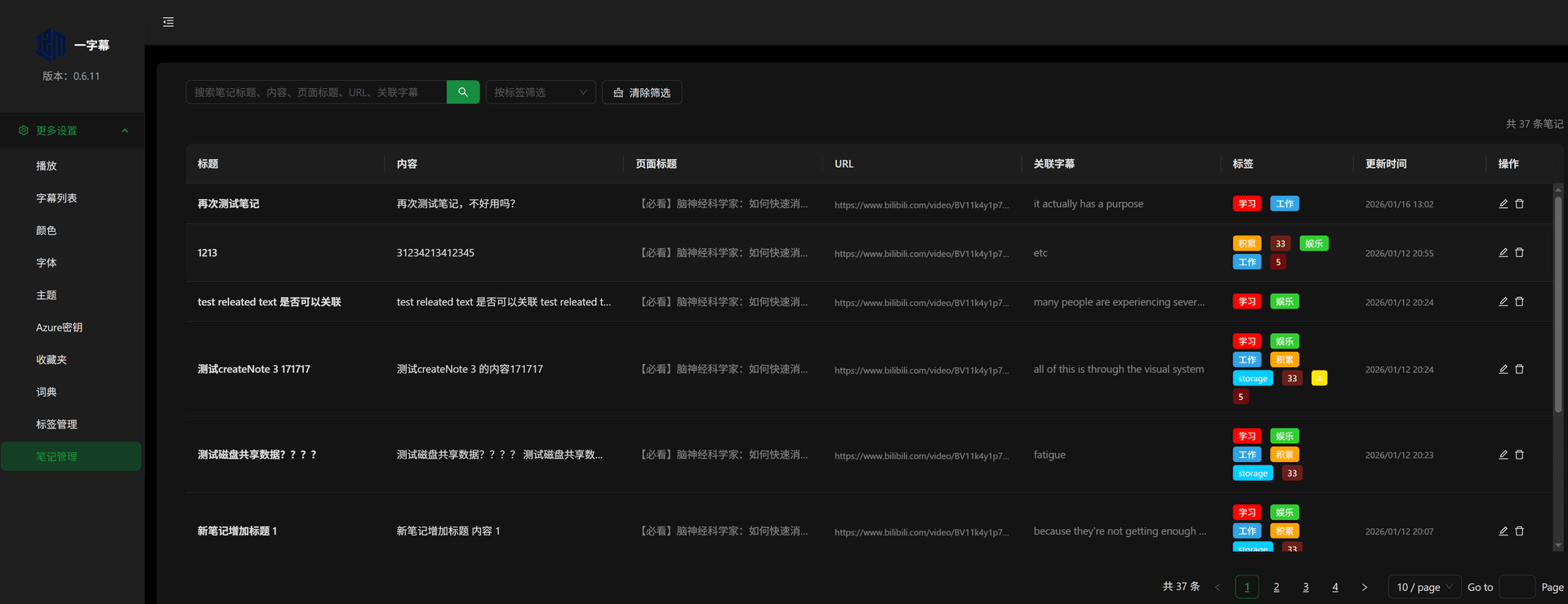Edit the 'test releated text' note
Image resolution: width=1568 pixels, height=604 pixels.
tap(1503, 302)
